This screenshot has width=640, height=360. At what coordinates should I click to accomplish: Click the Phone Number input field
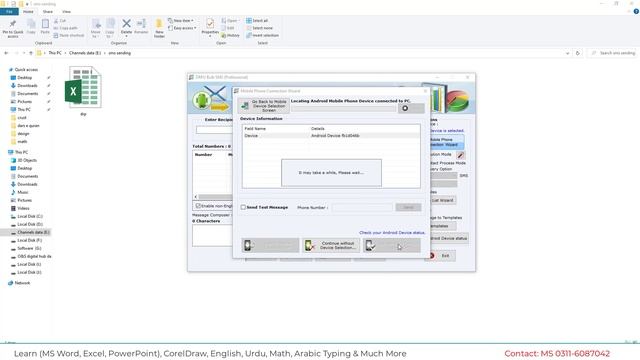click(362, 207)
